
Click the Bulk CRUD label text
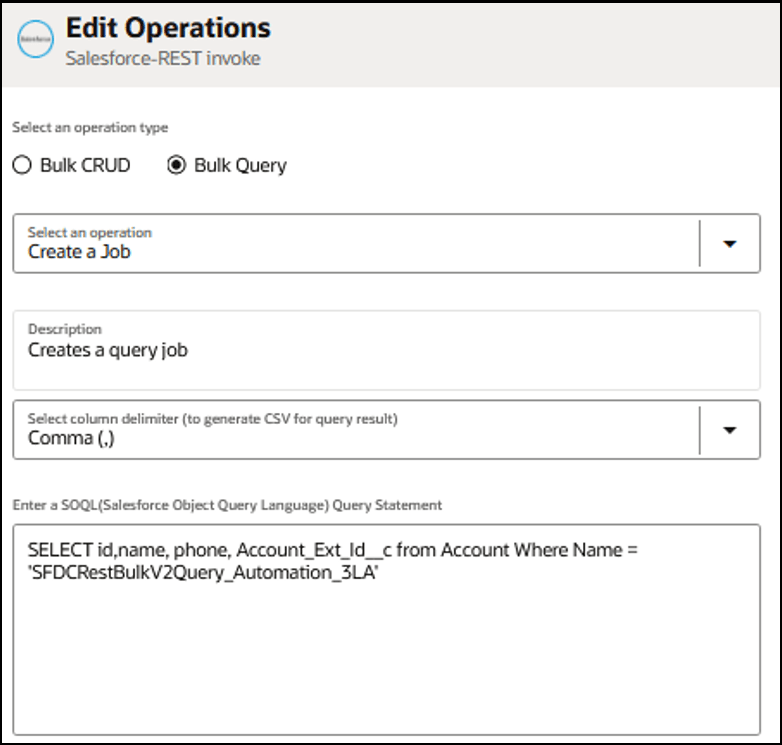pos(85,165)
